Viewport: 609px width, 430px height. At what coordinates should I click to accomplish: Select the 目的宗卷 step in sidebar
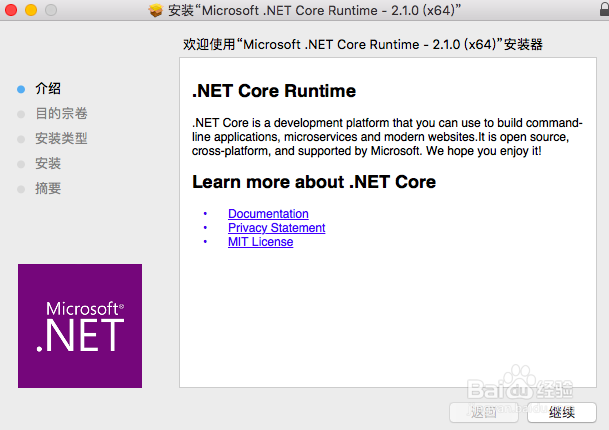pyautogui.click(x=61, y=113)
